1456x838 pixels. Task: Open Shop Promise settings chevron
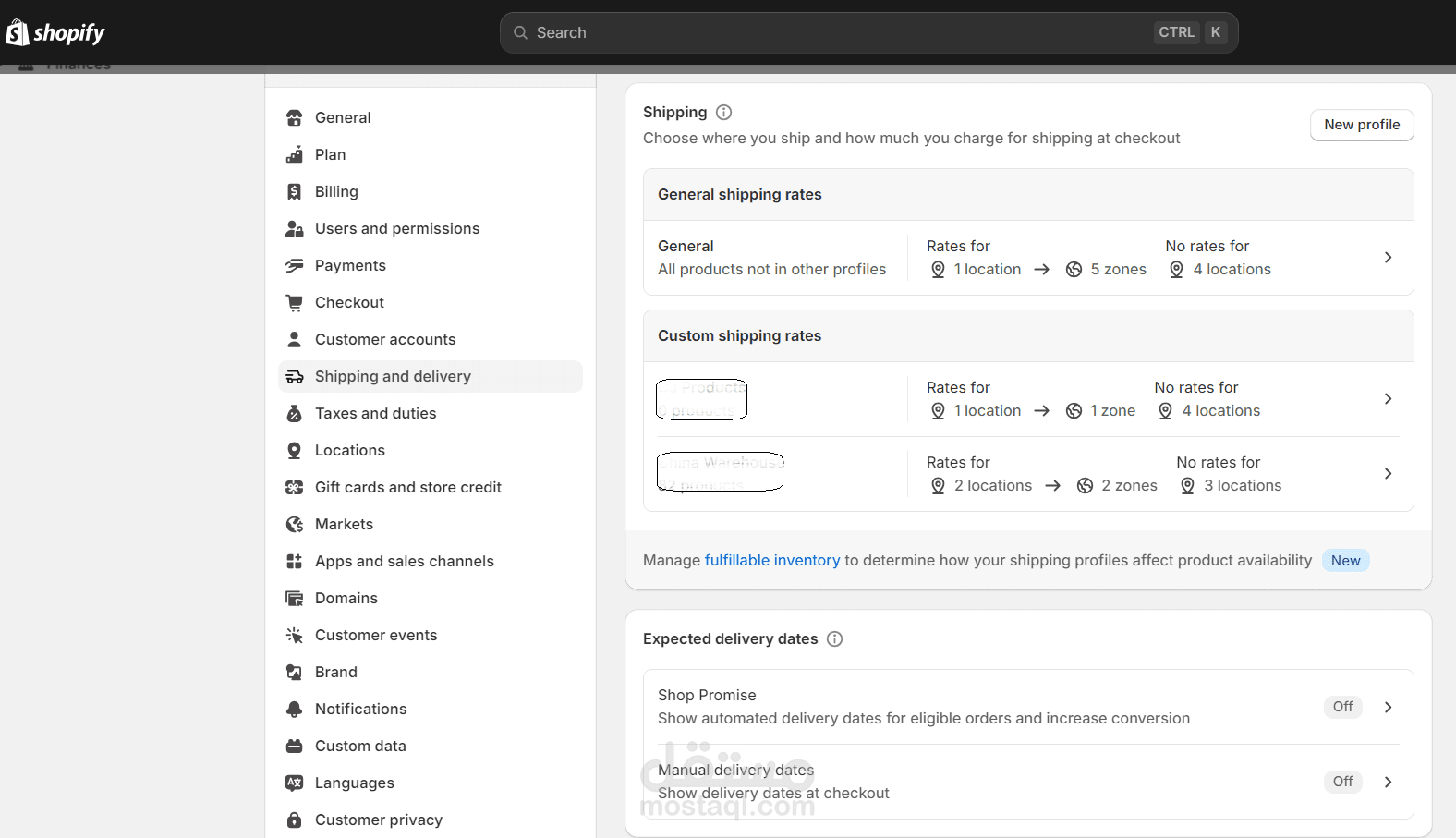click(1388, 707)
